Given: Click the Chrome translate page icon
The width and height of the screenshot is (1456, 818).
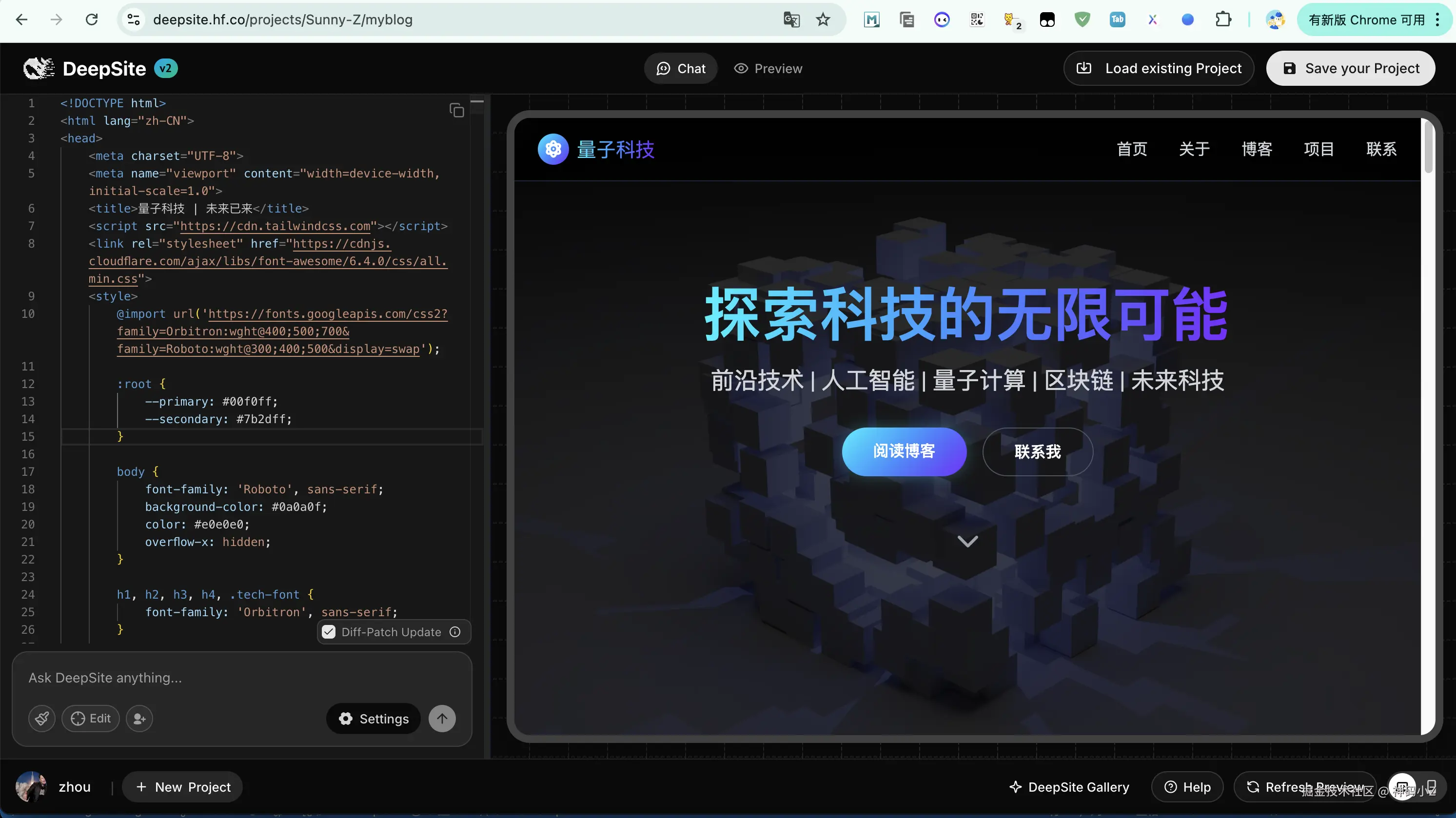Looking at the screenshot, I should click(791, 20).
